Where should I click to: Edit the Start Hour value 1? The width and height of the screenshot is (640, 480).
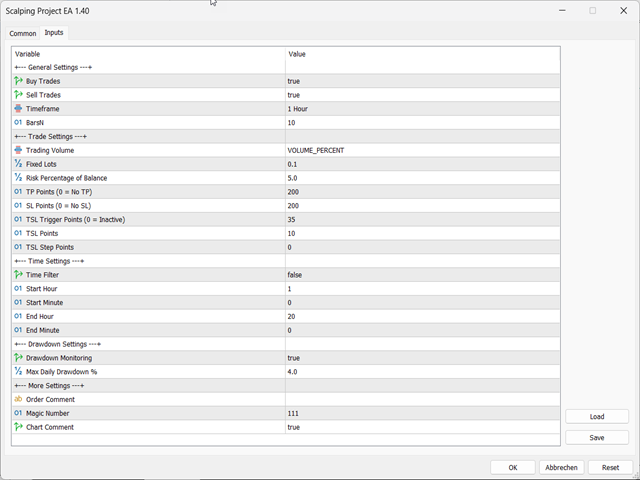[422, 289]
